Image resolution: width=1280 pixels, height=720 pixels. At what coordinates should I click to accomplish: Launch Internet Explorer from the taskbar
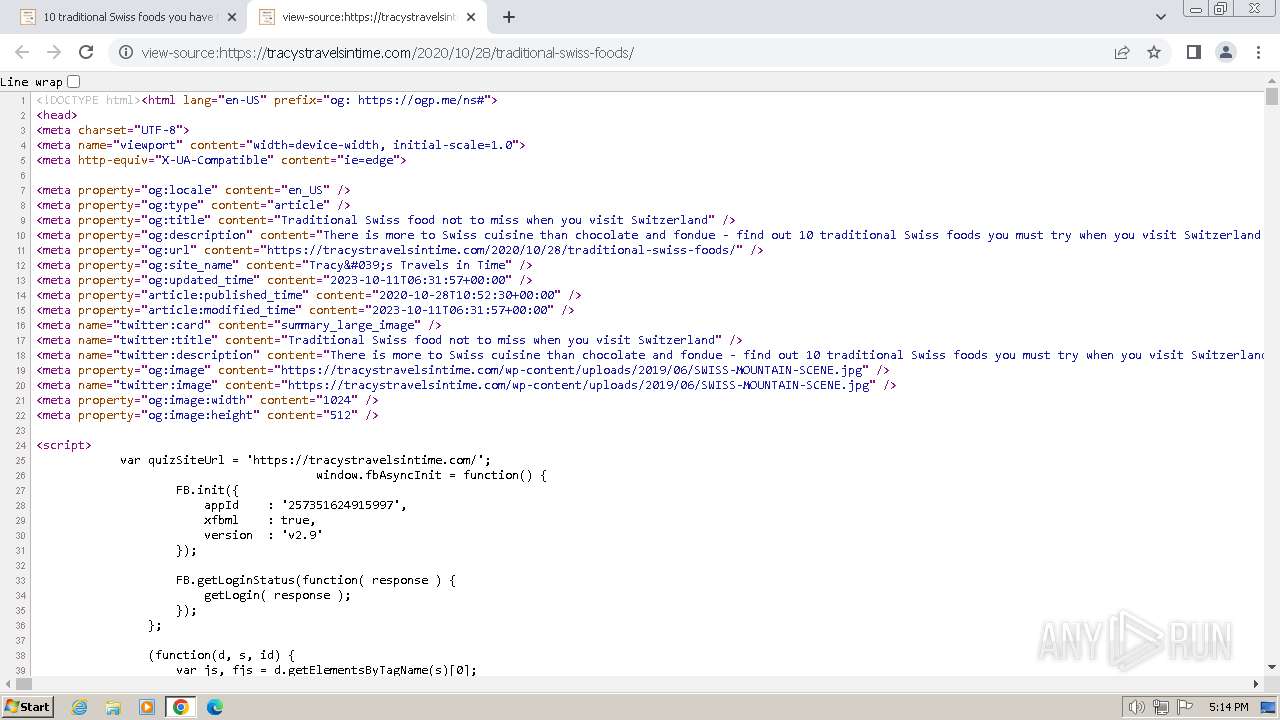[x=80, y=707]
